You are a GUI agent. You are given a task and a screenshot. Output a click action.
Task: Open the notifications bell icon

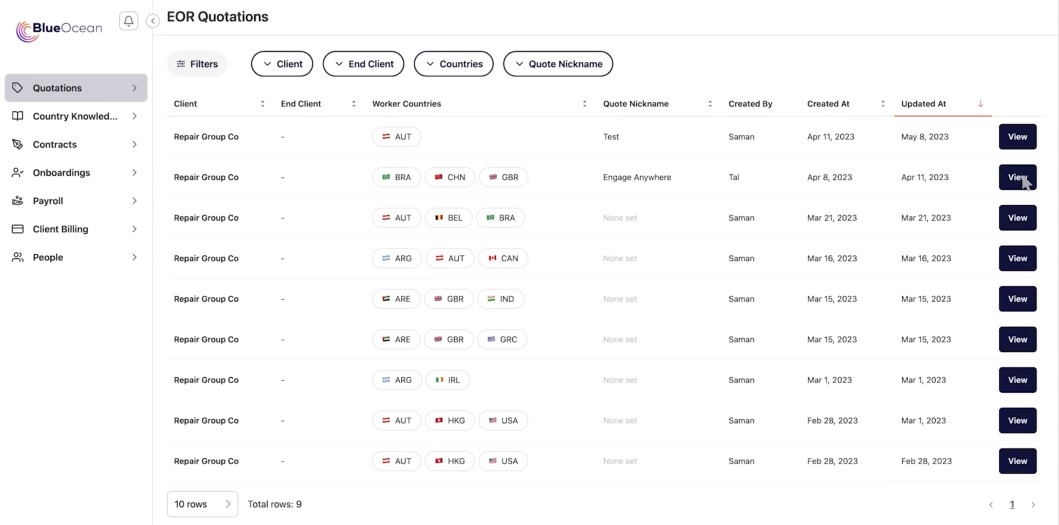(128, 21)
